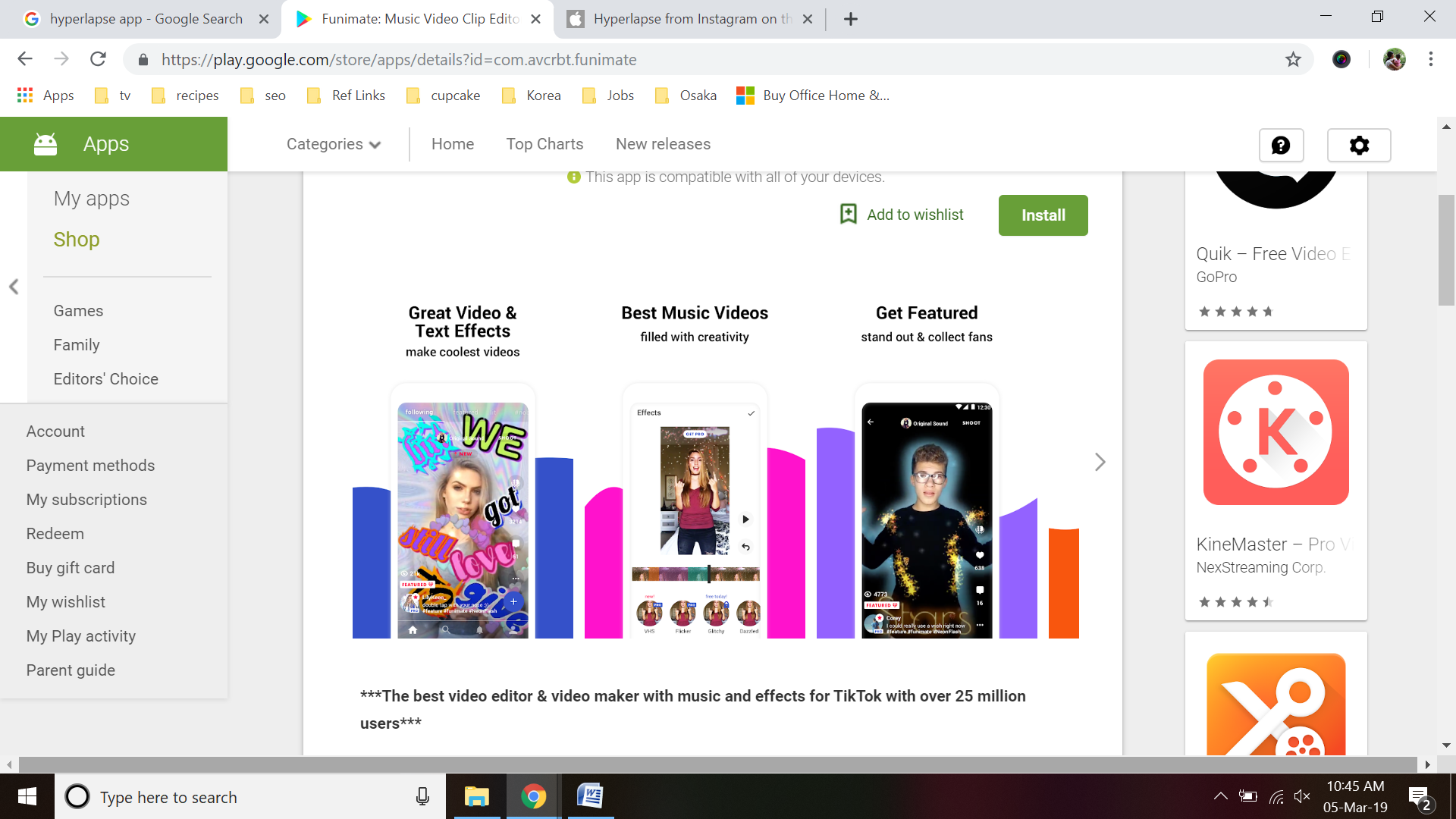The width and height of the screenshot is (1456, 819).
Task: Click the vertical page scrollbar thumb
Action: click(1446, 250)
